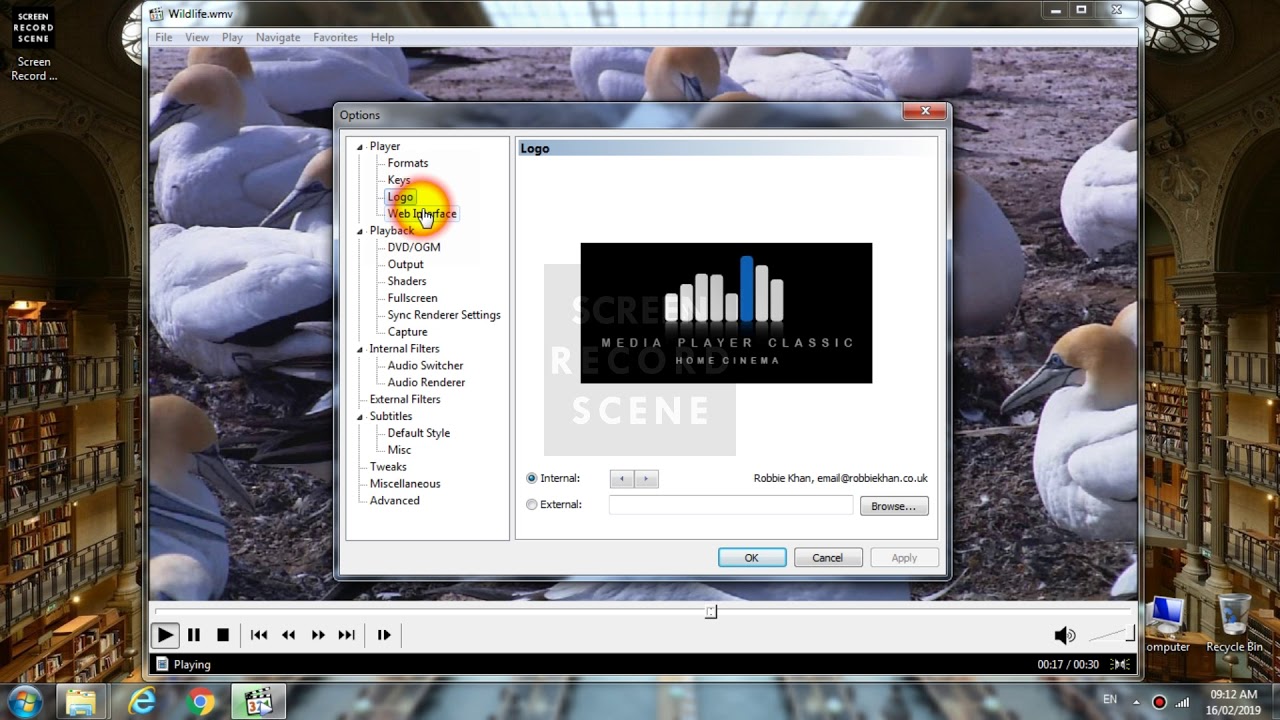
Task: Select Sync Renderer Settings
Action: pos(444,315)
